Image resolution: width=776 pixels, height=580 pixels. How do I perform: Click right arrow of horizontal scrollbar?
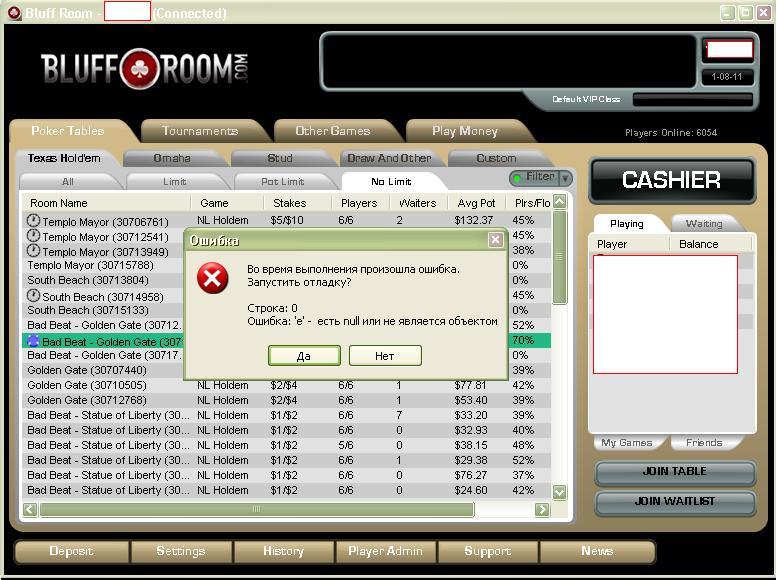click(x=542, y=509)
